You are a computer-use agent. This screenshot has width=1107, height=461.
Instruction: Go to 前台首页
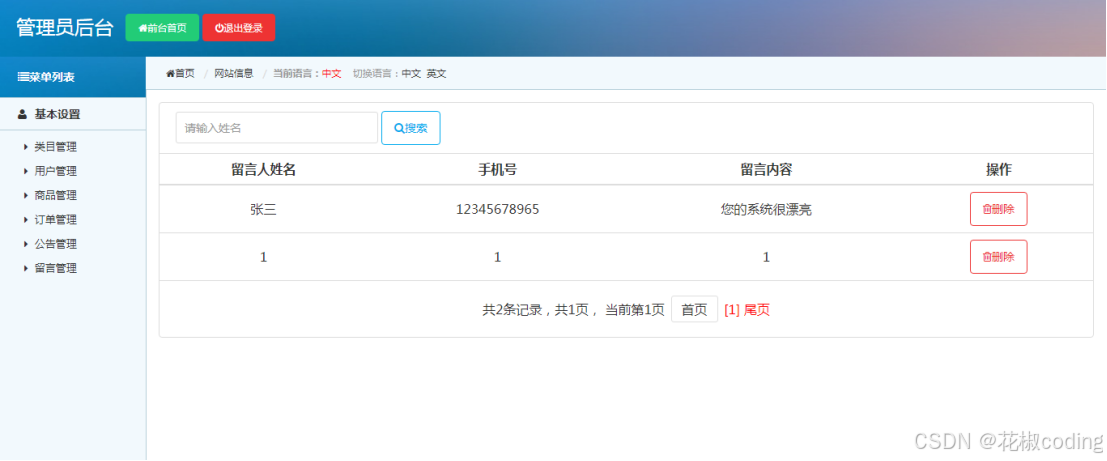[162, 28]
